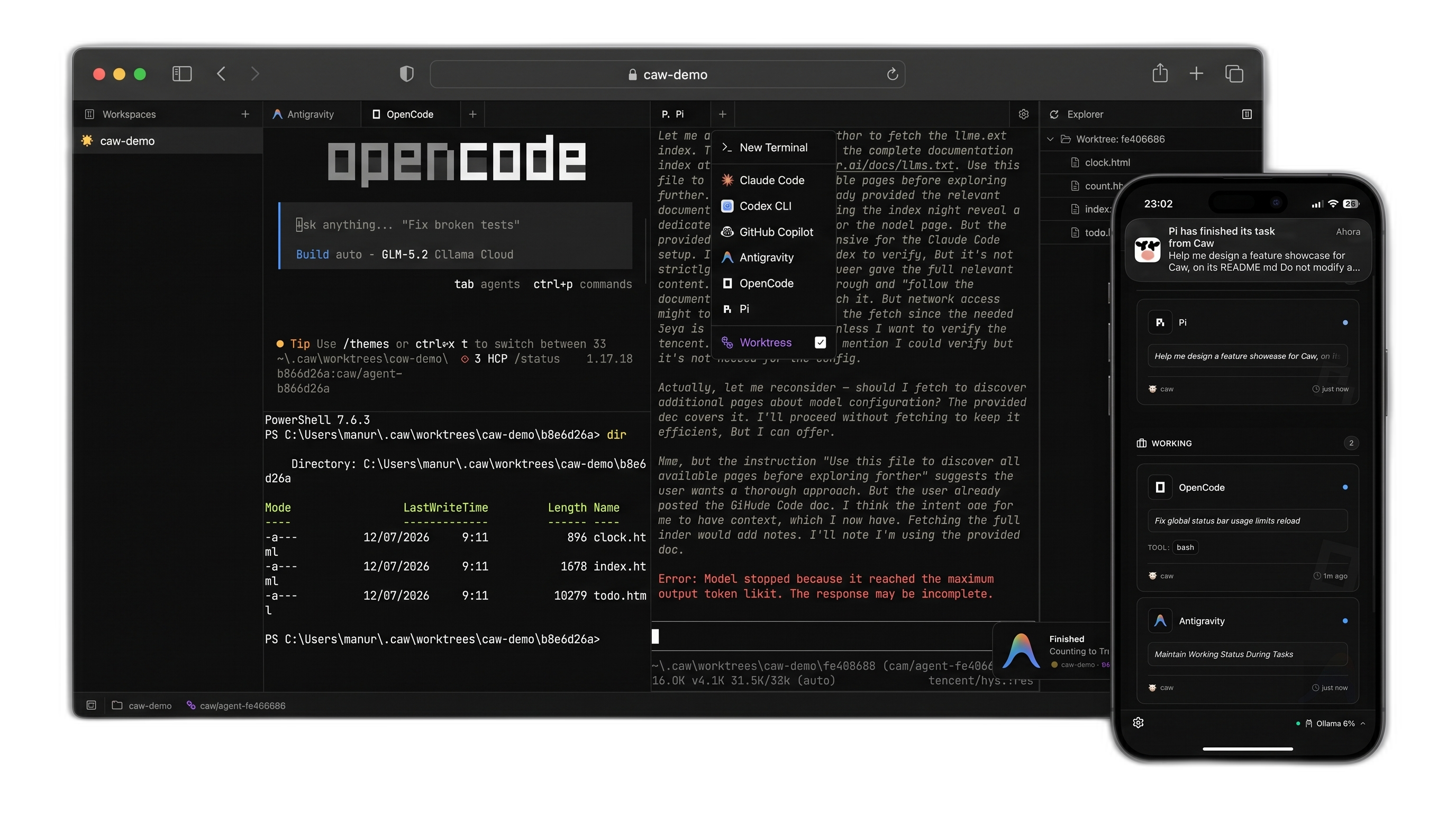Focus the Ask anything prompt field
Screen dimensions: 1456x813
coord(456,225)
